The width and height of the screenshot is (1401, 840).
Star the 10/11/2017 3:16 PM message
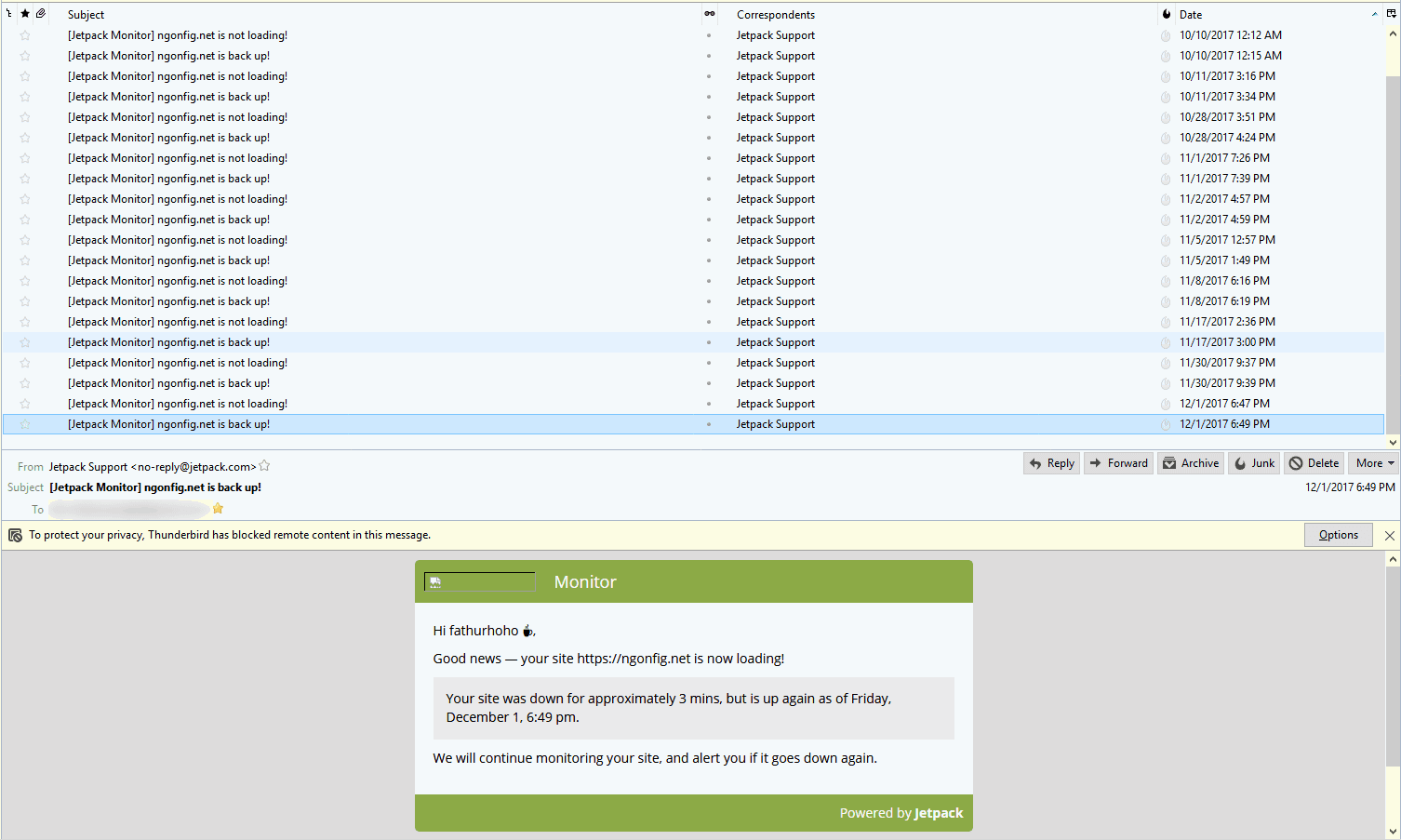click(x=25, y=76)
